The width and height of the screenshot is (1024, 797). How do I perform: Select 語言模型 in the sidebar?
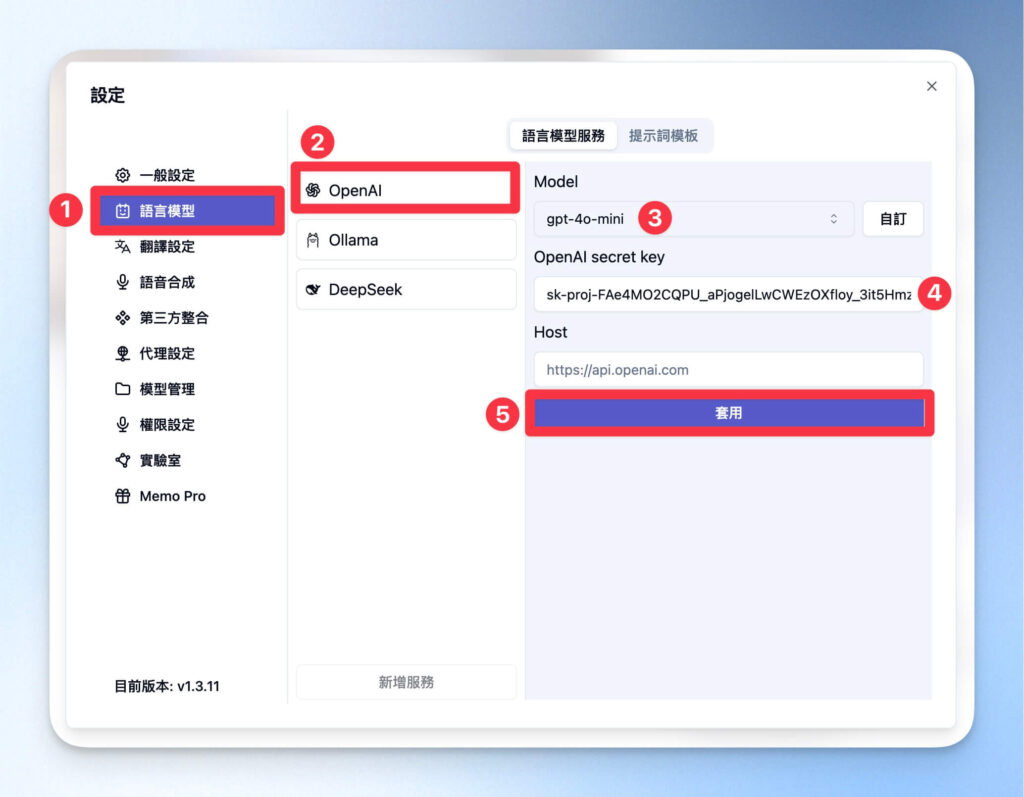coord(187,211)
